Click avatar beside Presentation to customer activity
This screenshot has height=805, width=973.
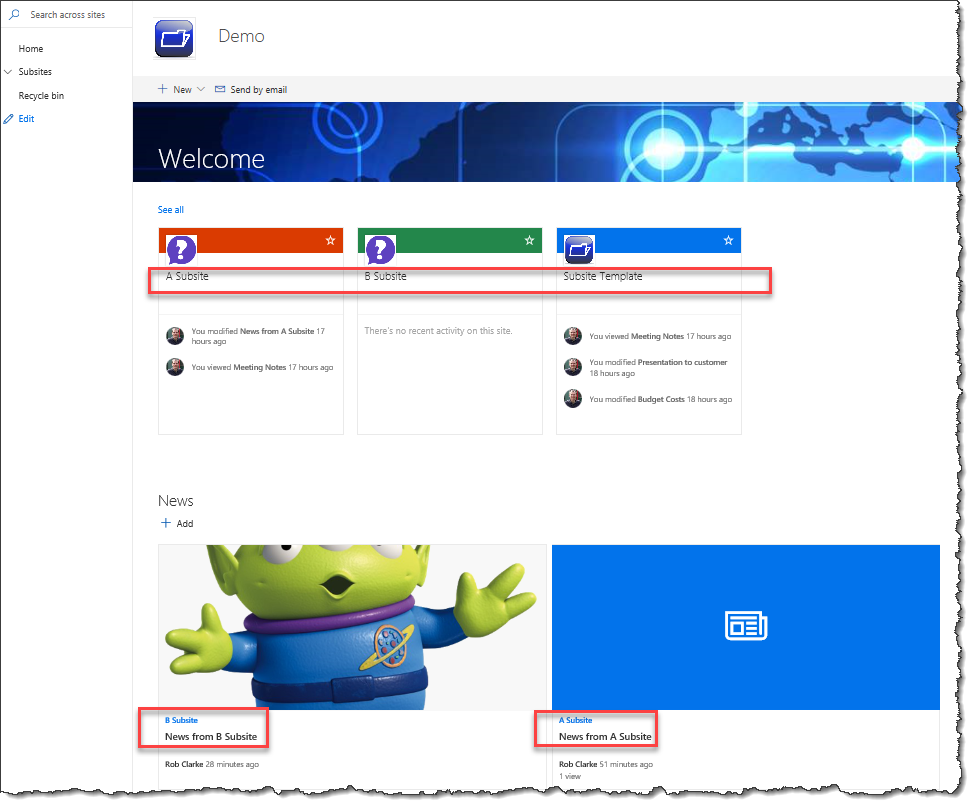click(573, 367)
